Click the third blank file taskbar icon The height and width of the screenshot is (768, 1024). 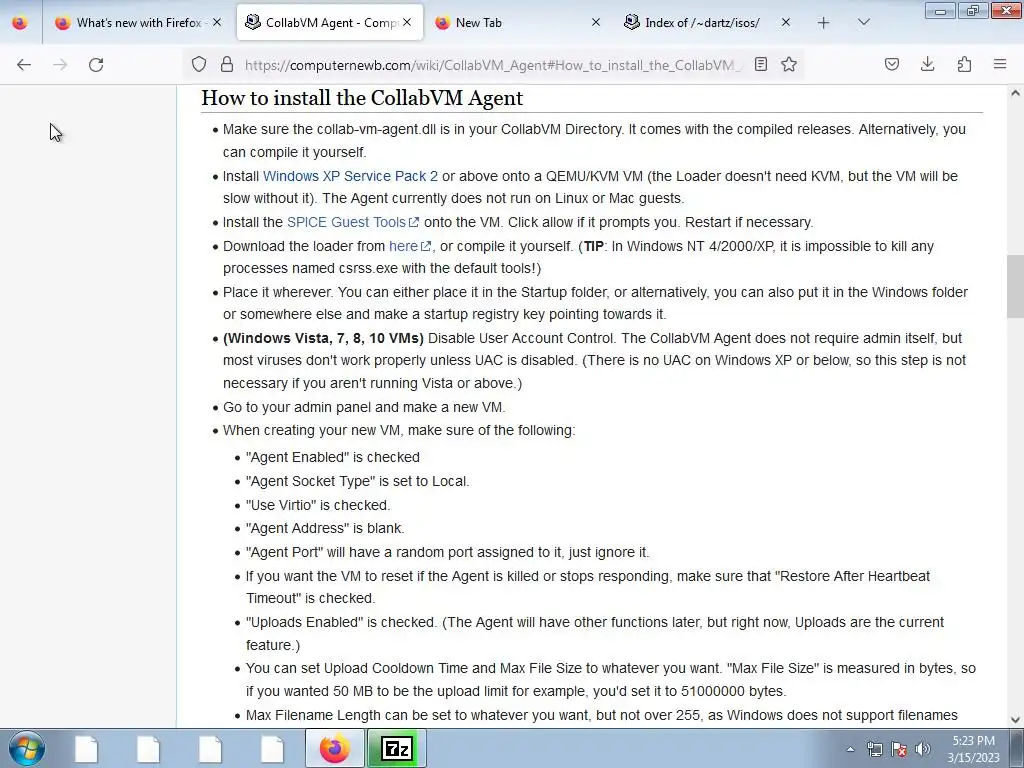pos(210,748)
